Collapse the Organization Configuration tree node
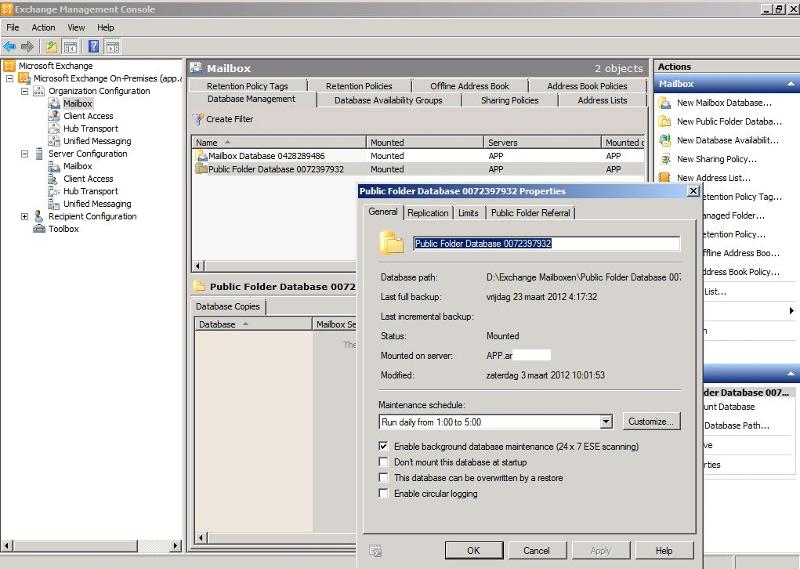This screenshot has width=800, height=569. [24, 91]
